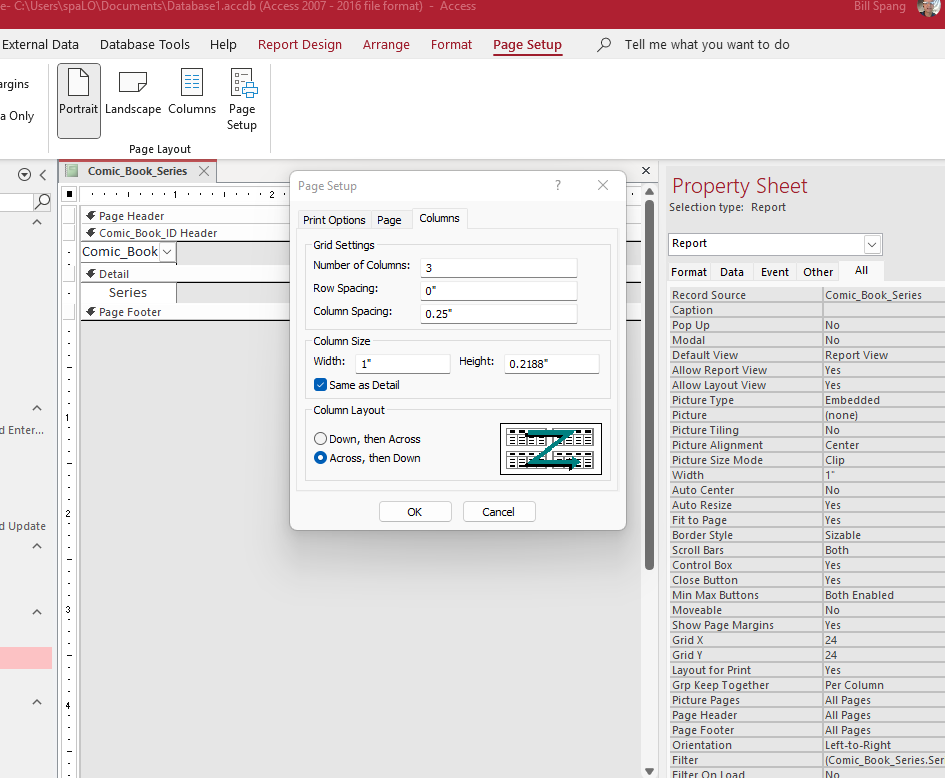Collapse the navigation pane with the chevron
Viewport: 945px width, 778px height.
(43, 175)
